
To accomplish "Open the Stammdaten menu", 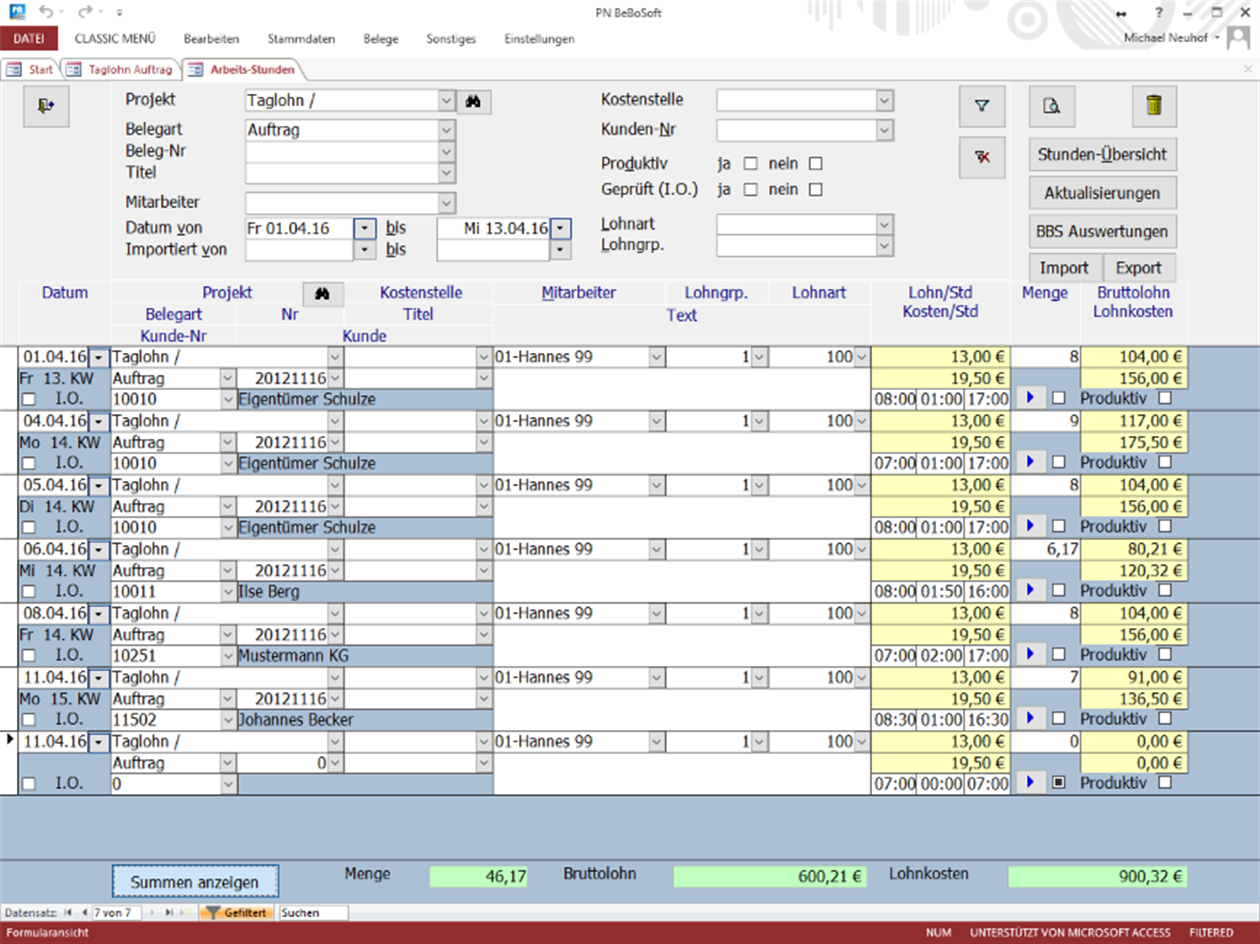I will point(301,39).
